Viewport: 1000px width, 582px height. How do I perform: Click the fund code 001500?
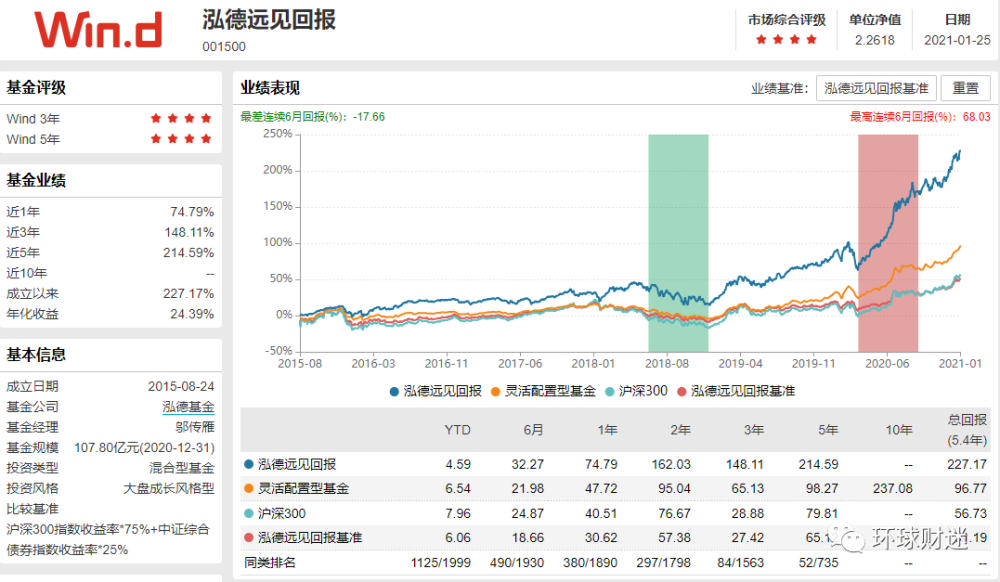[x=224, y=47]
